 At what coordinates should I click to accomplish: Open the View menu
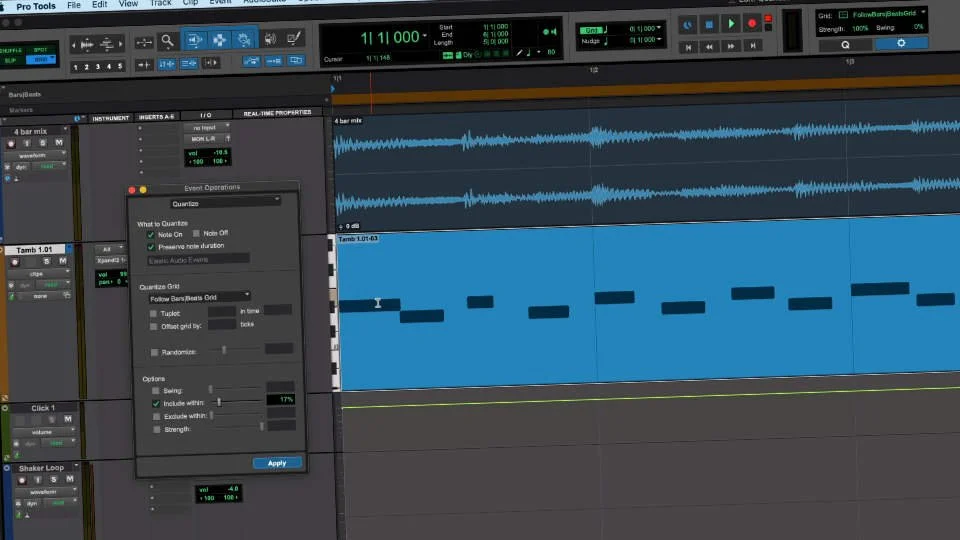(128, 4)
